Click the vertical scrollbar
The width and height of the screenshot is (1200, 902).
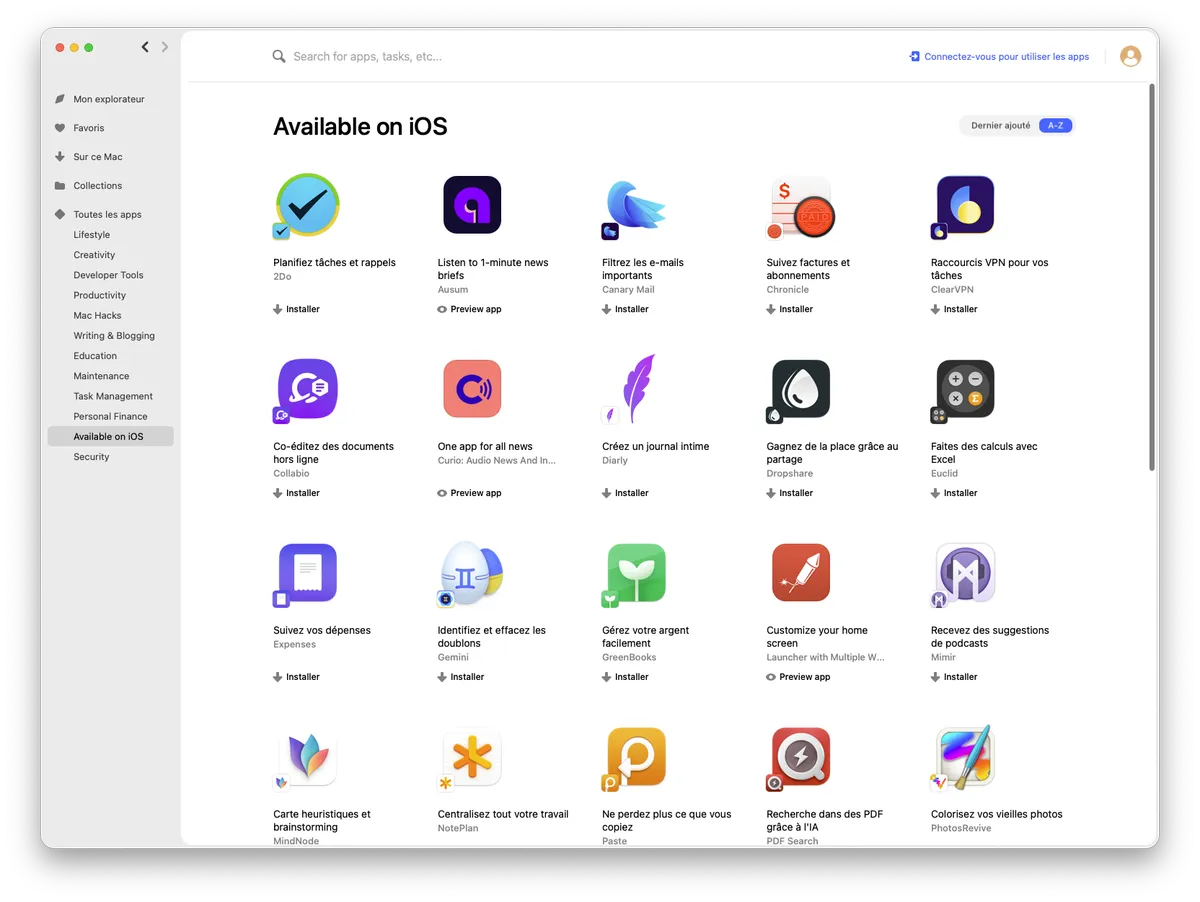click(x=1152, y=280)
